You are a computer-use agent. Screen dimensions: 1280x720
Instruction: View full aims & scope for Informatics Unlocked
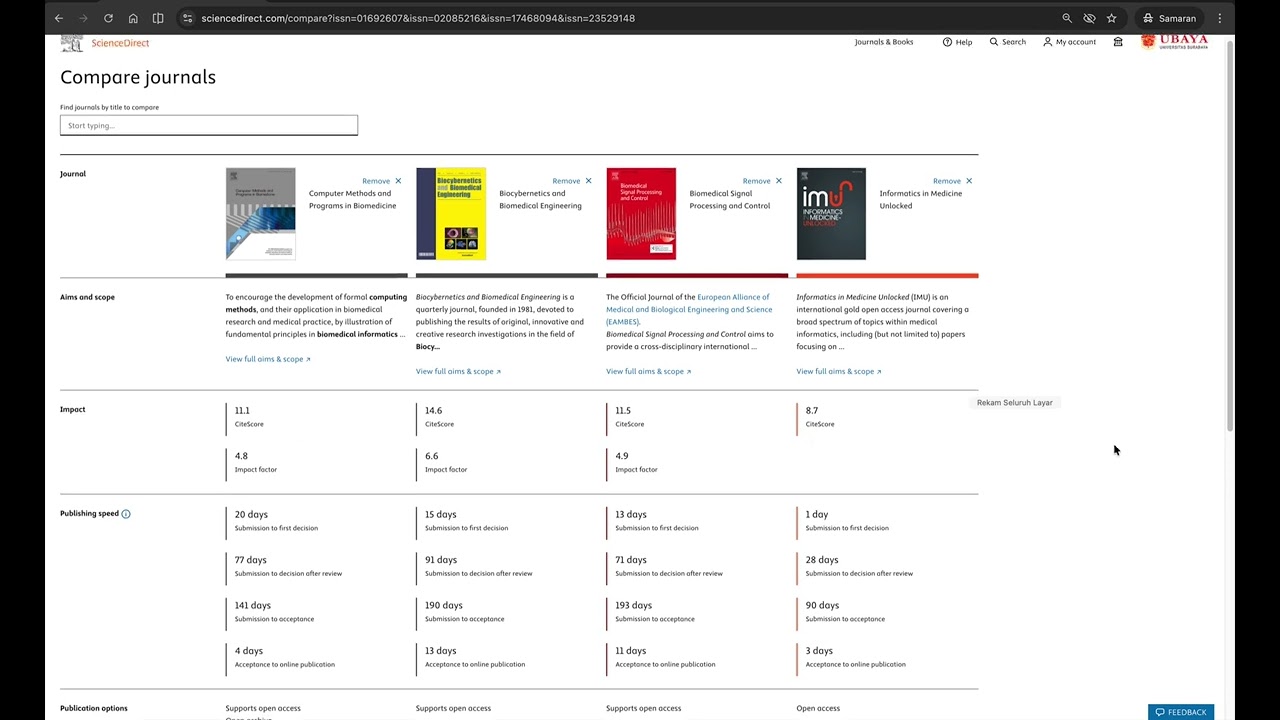click(x=839, y=371)
